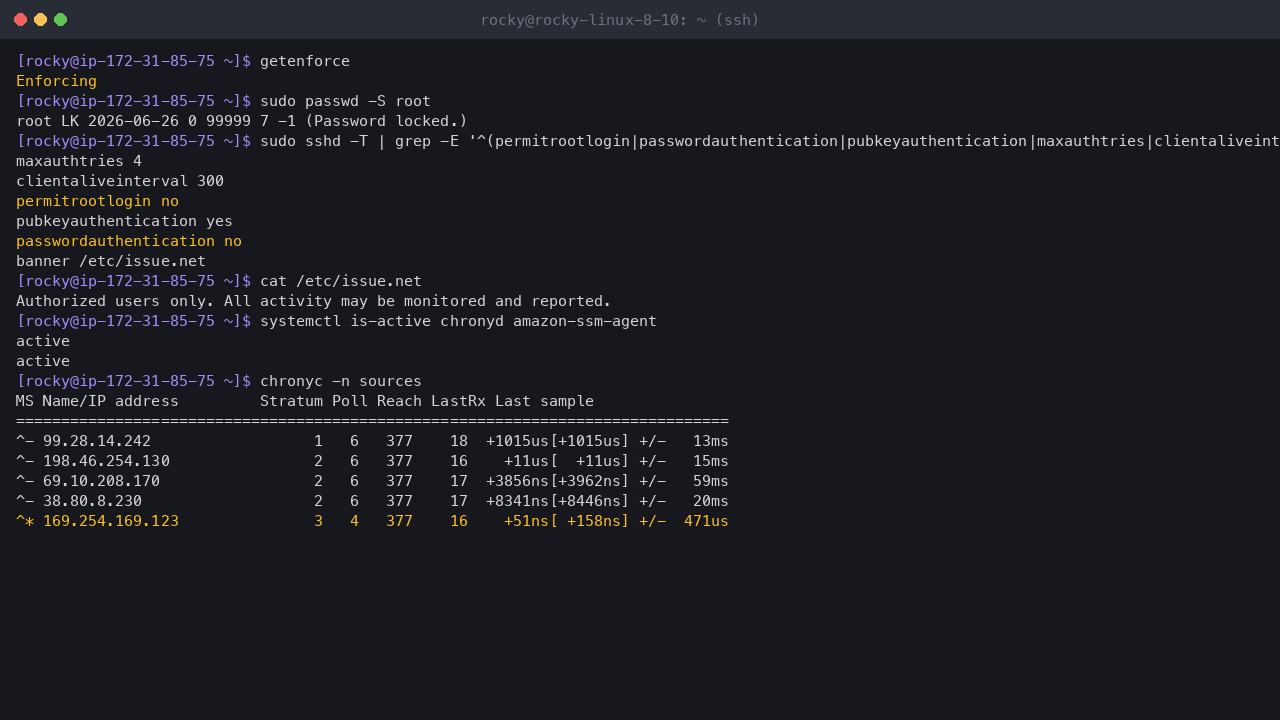Viewport: 1280px width, 720px height.
Task: Click the sudo passwd -S root command
Action: click(345, 101)
